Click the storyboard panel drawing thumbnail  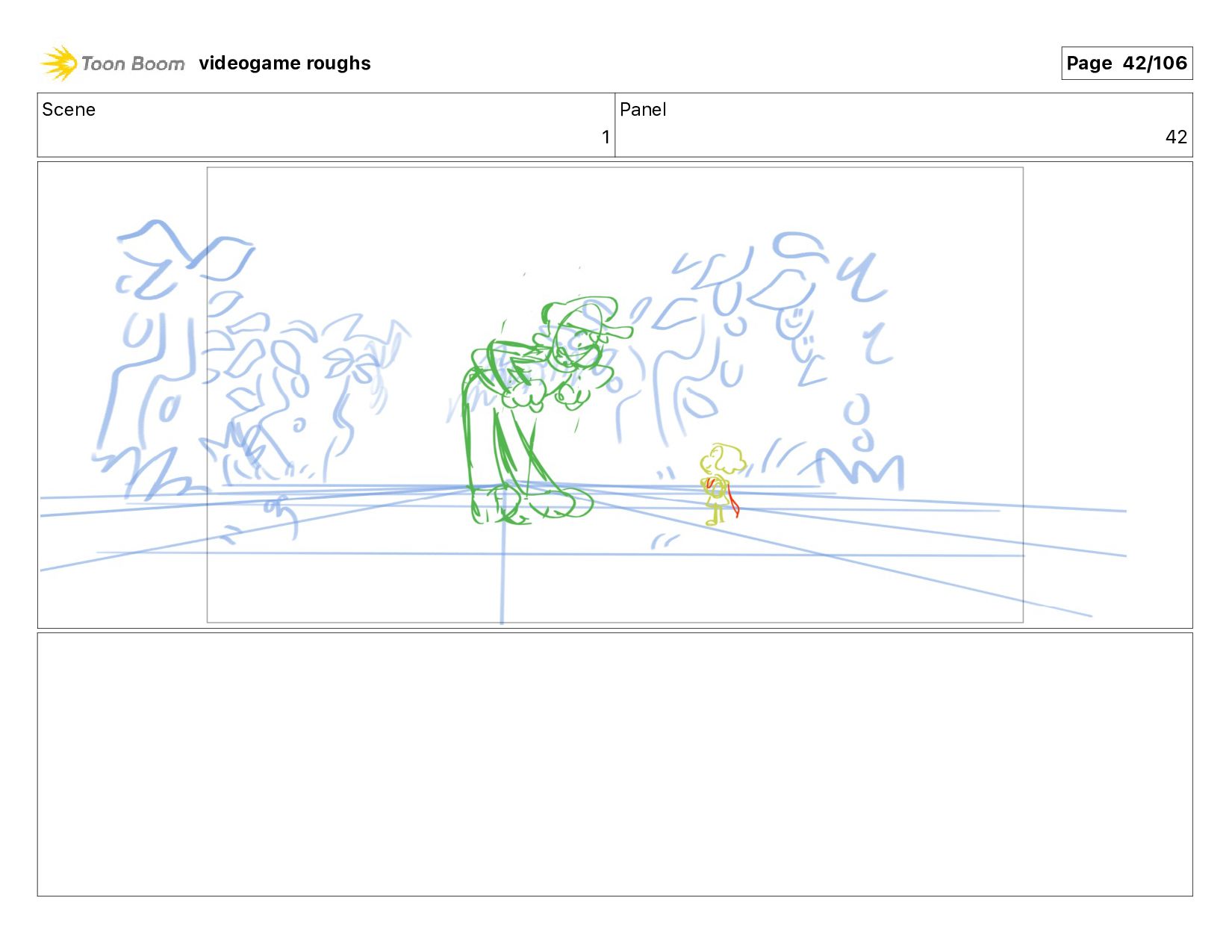(615, 395)
